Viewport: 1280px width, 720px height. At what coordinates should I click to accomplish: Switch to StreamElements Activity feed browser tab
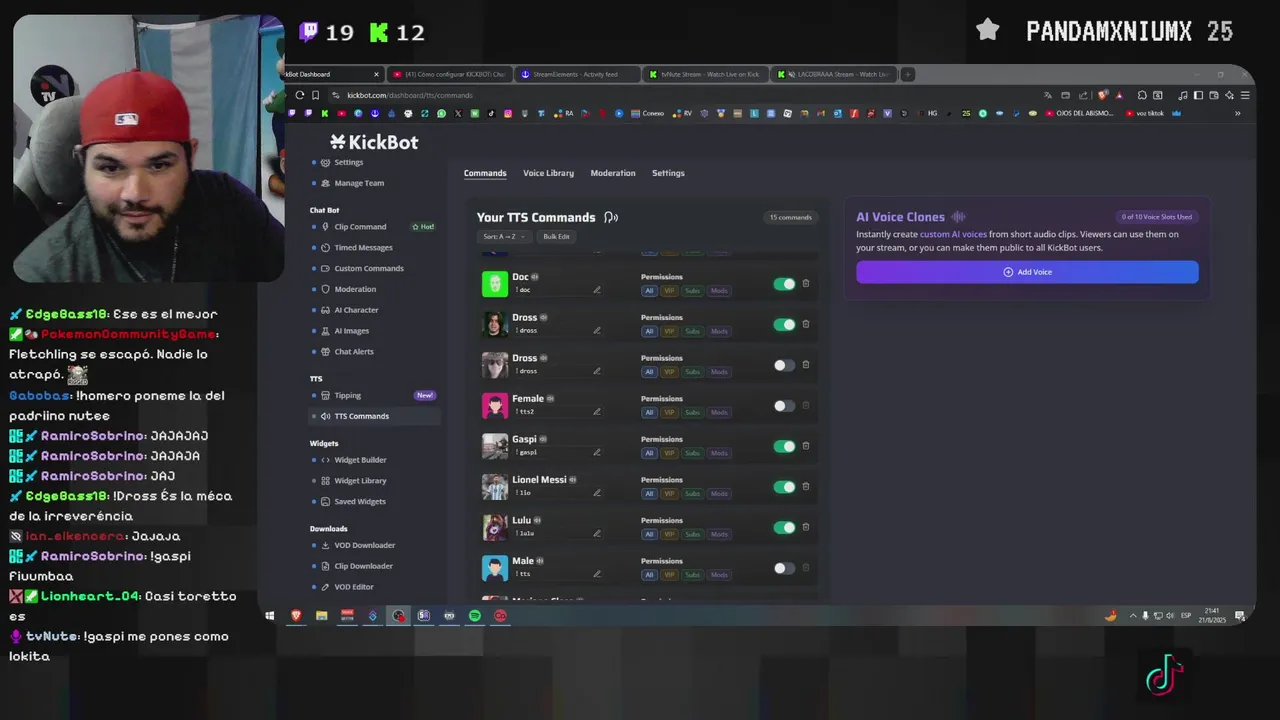575,74
